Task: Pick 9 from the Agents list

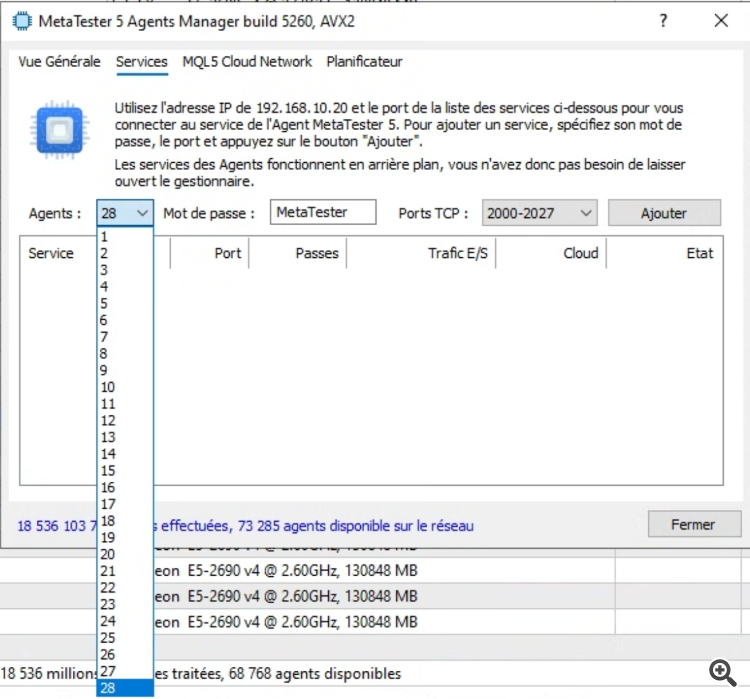Action: coord(125,370)
